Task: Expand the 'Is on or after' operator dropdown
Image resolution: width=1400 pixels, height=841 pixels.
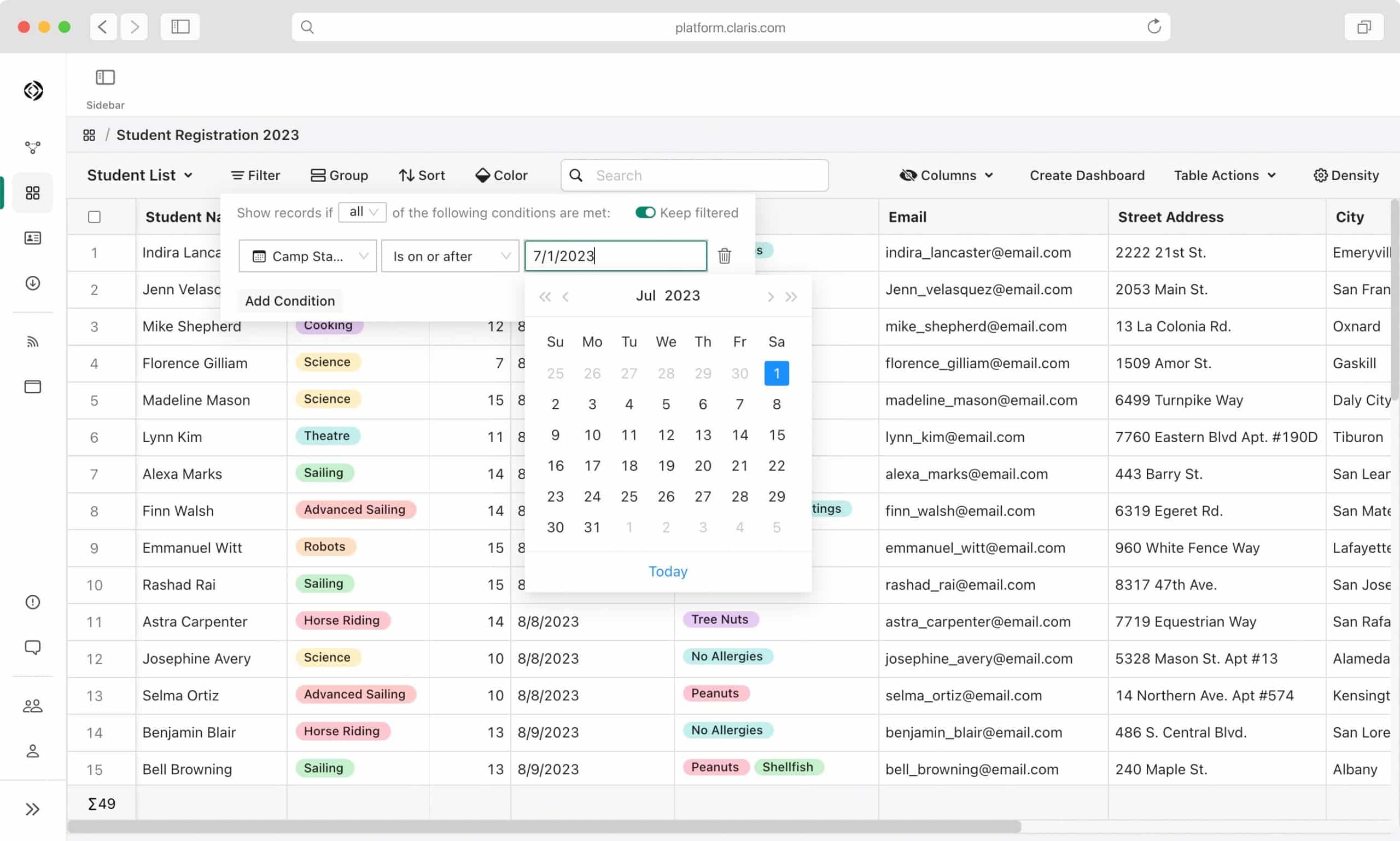Action: [x=450, y=256]
